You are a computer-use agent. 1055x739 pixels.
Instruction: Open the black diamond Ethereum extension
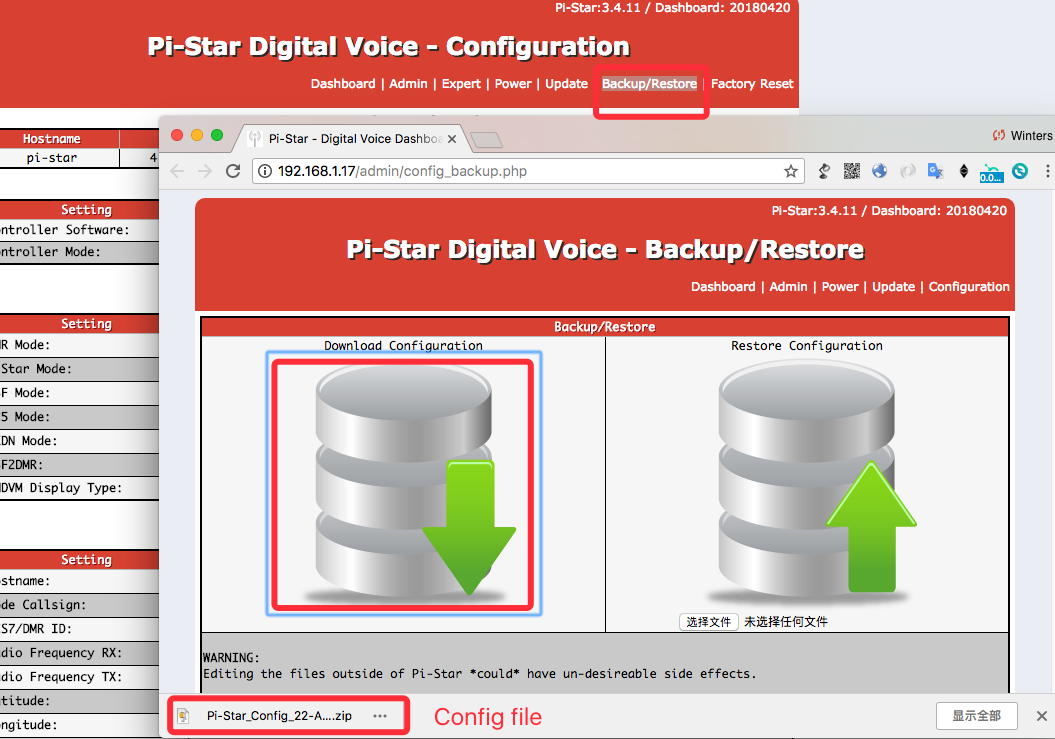pos(963,171)
